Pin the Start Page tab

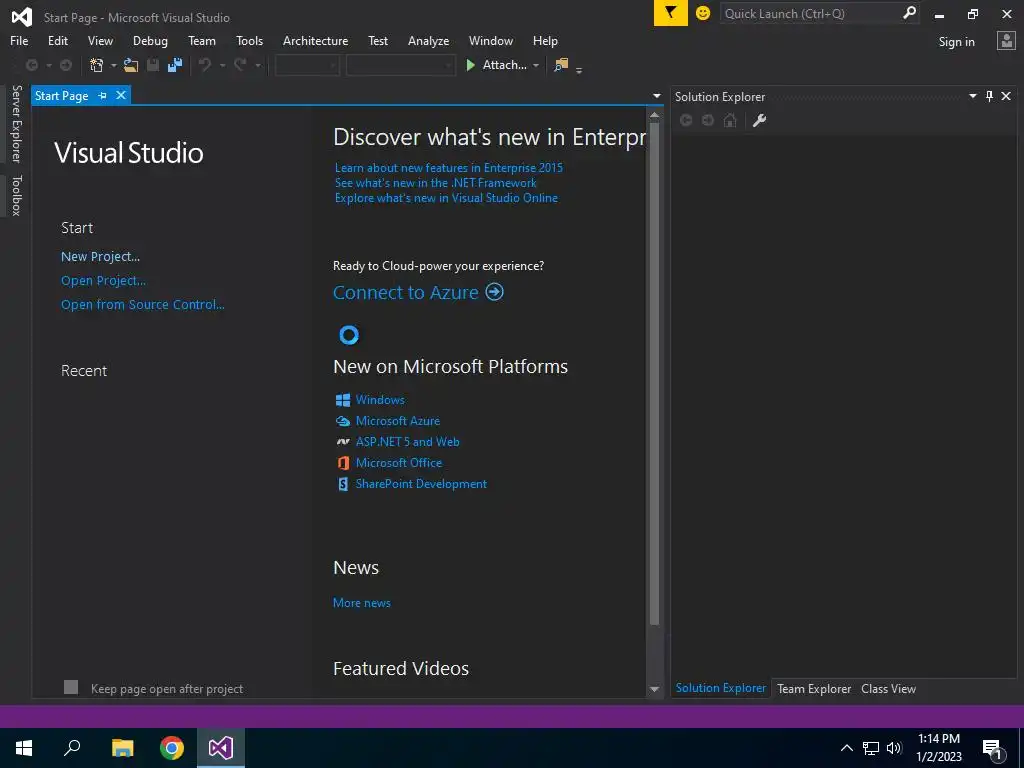click(103, 95)
